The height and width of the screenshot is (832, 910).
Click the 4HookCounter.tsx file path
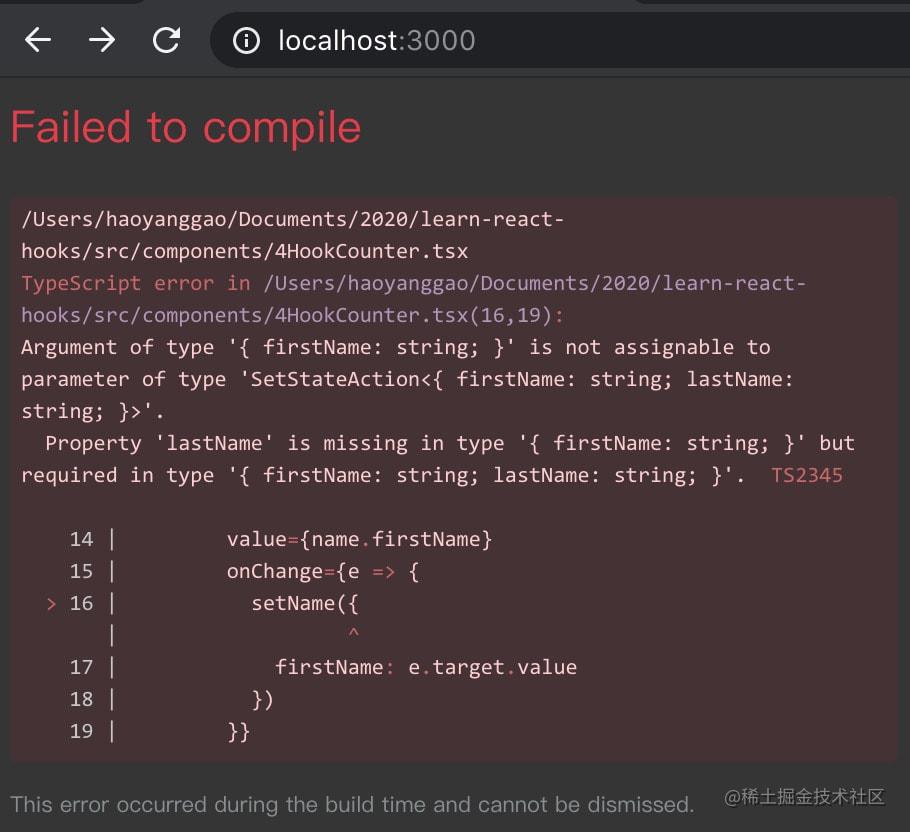pos(292,235)
